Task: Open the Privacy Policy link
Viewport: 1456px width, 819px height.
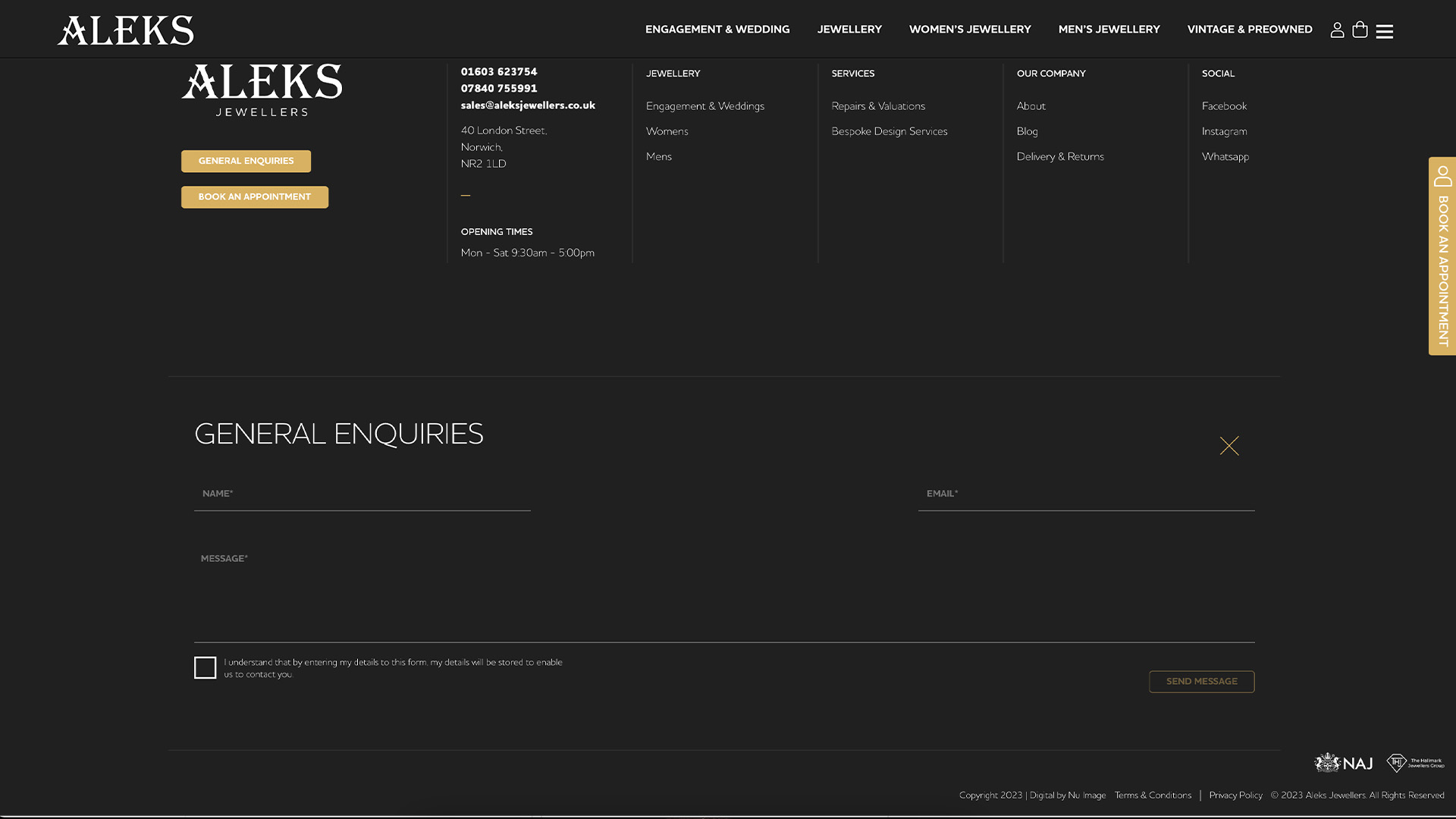Action: [1235, 795]
